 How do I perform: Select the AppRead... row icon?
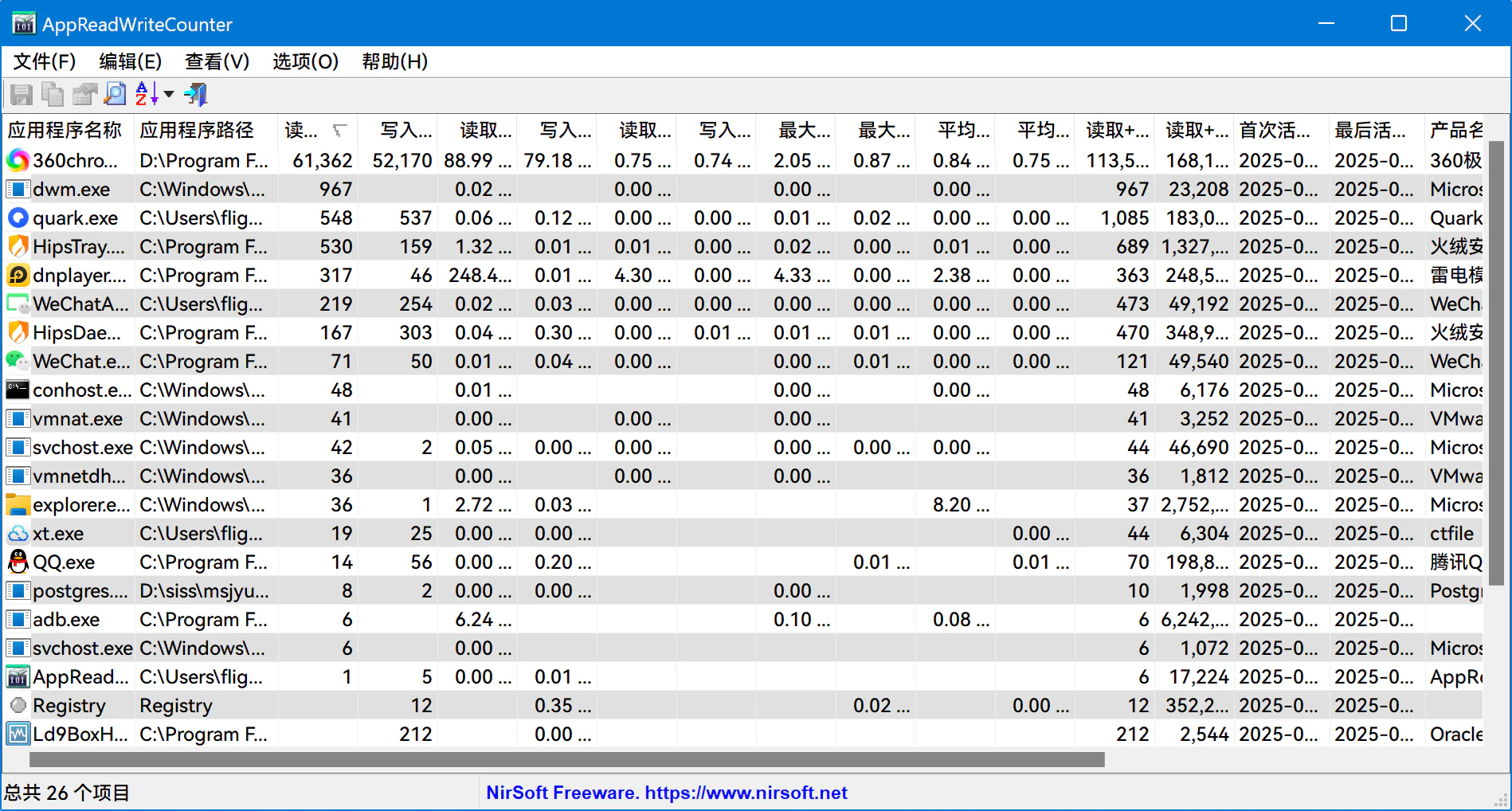(x=18, y=677)
